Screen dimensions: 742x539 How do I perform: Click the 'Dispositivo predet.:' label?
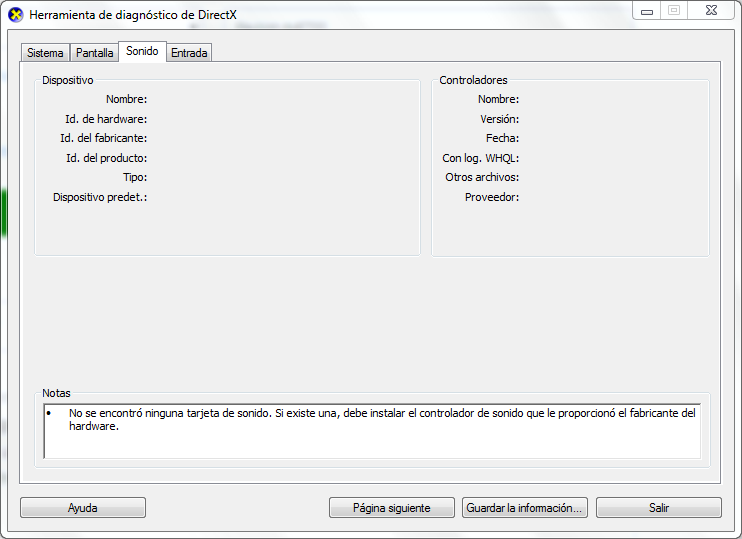pos(100,197)
